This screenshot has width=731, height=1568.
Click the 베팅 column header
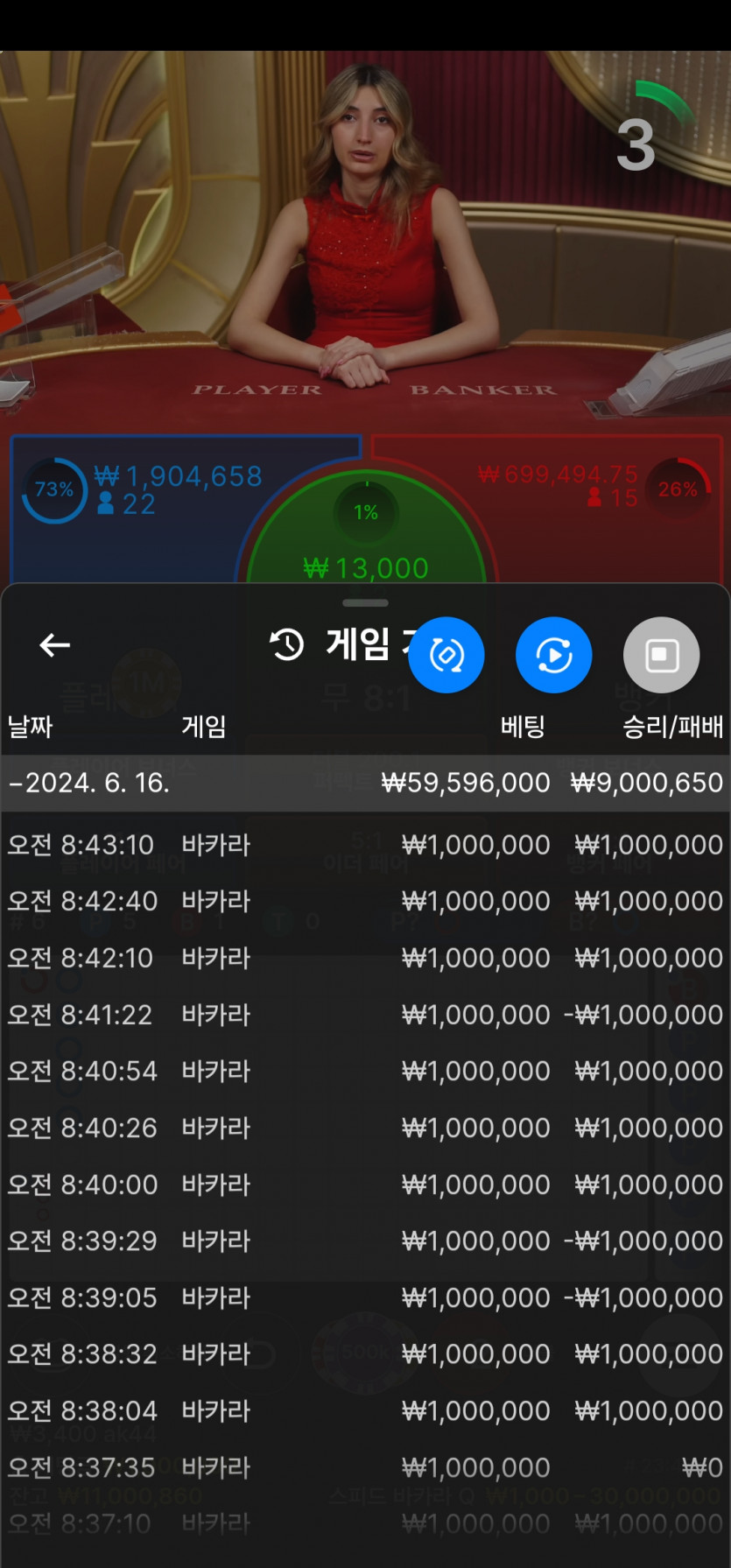click(524, 726)
